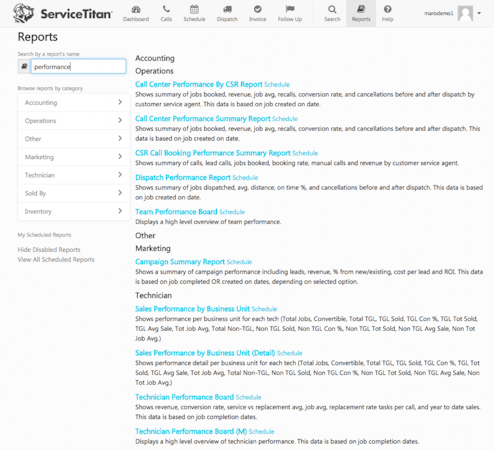
Task: Open Technician Performance Board report
Action: [x=184, y=397]
